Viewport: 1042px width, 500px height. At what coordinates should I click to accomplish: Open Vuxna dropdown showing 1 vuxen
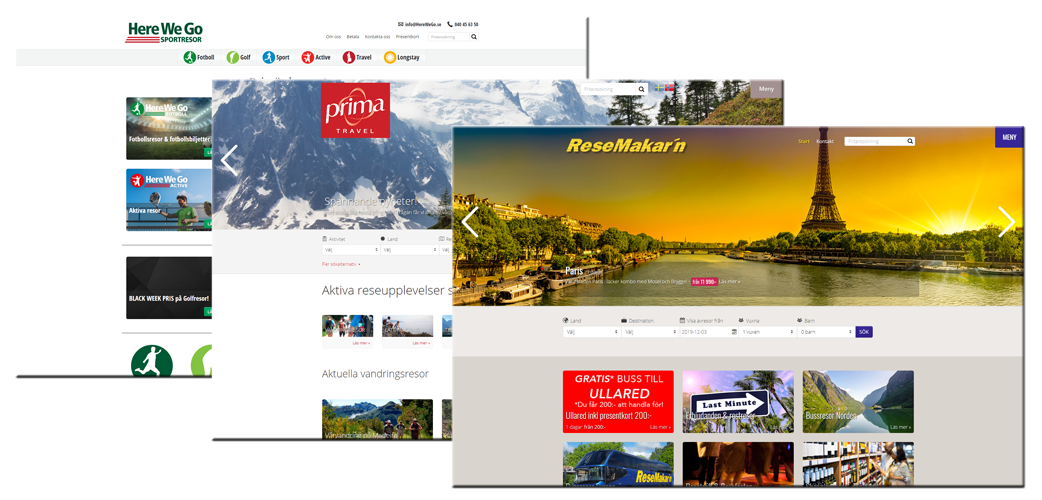point(767,331)
